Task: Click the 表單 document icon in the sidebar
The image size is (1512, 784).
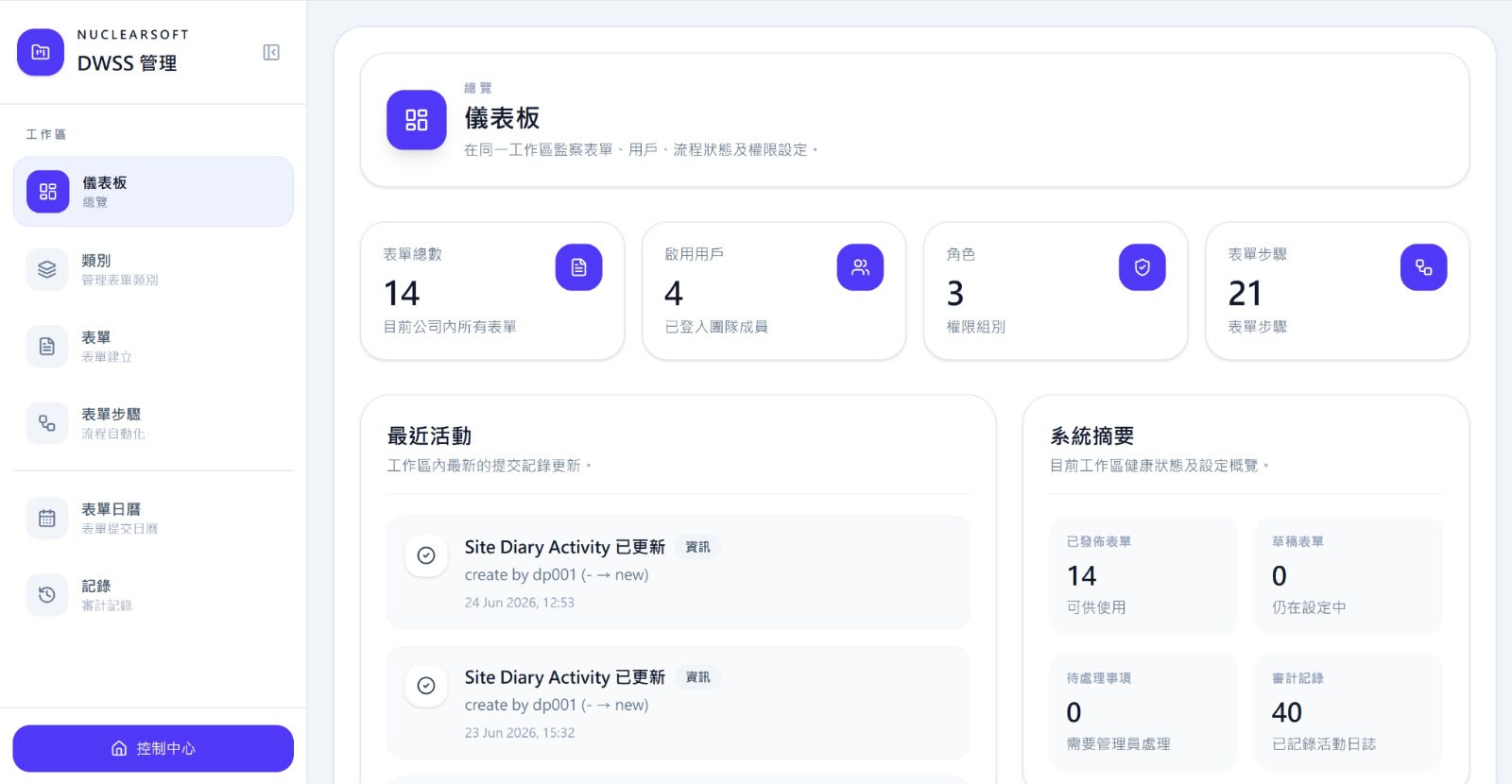Action: pyautogui.click(x=47, y=347)
